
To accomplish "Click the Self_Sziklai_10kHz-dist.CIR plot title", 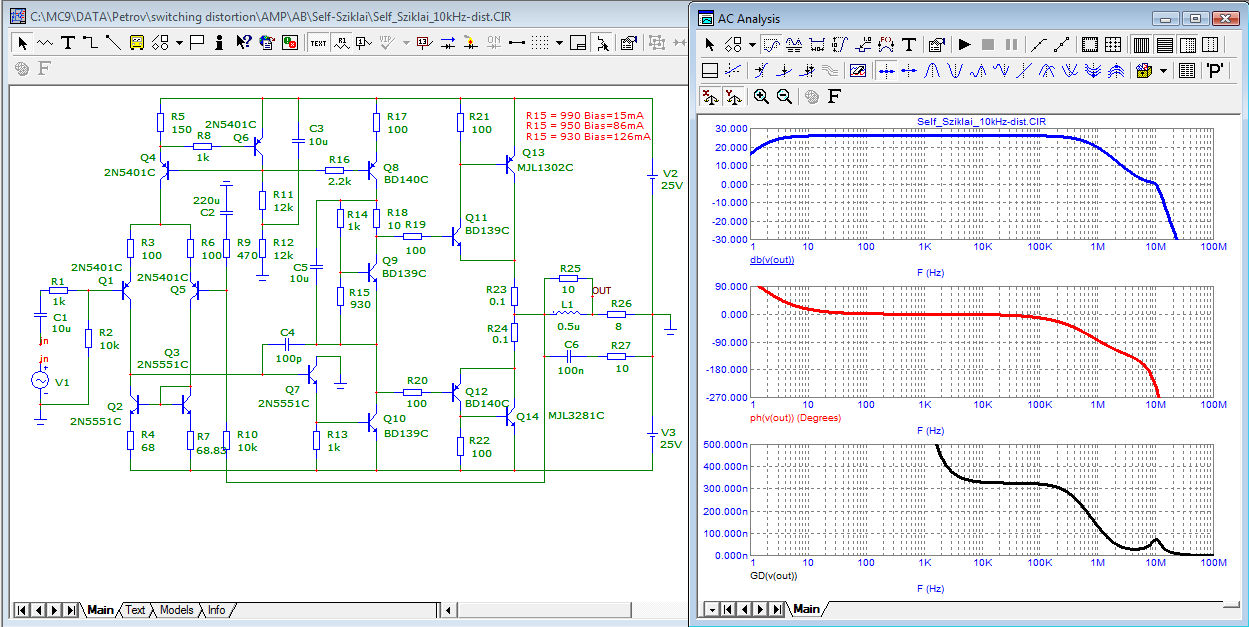I will click(982, 121).
